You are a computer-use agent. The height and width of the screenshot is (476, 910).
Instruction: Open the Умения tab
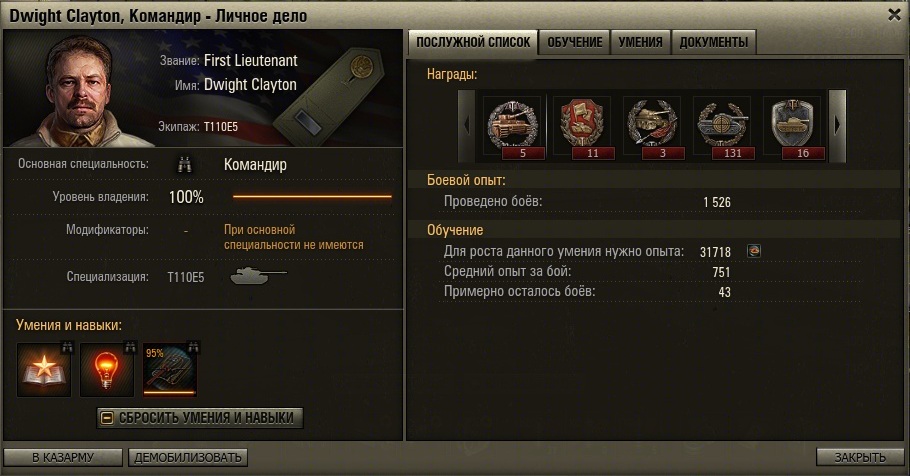coord(640,42)
